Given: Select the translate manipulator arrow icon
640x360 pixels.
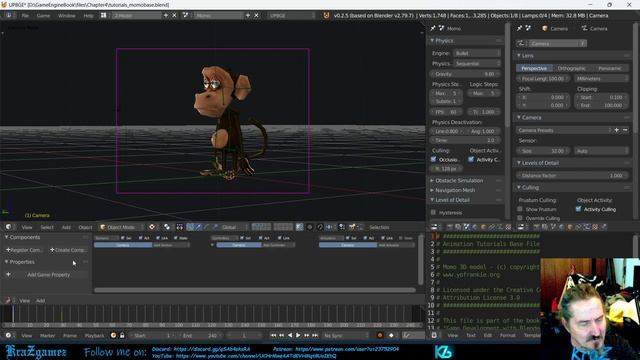Looking at the screenshot, I should pos(198,227).
